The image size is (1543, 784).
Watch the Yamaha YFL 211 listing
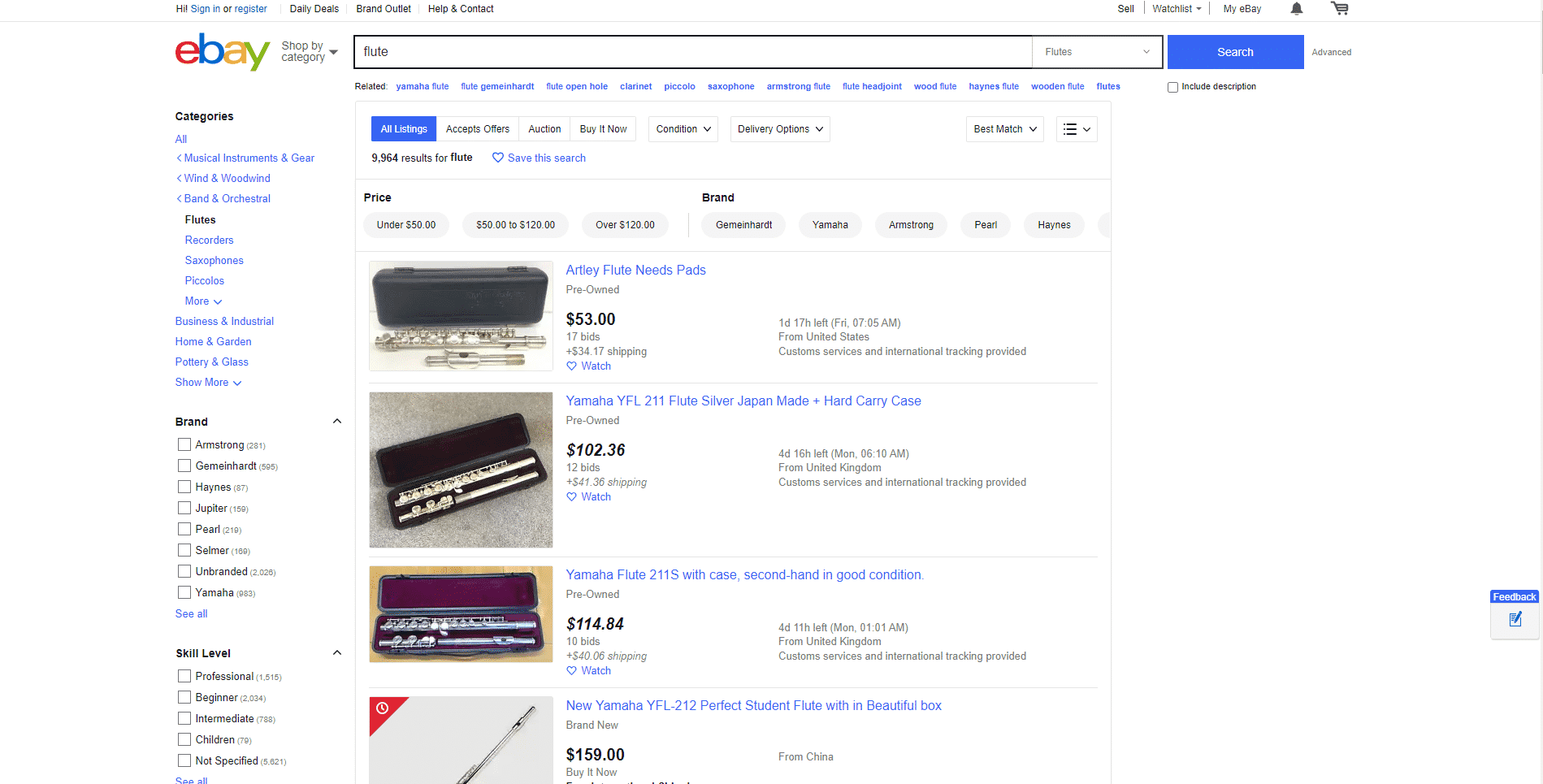coord(589,497)
